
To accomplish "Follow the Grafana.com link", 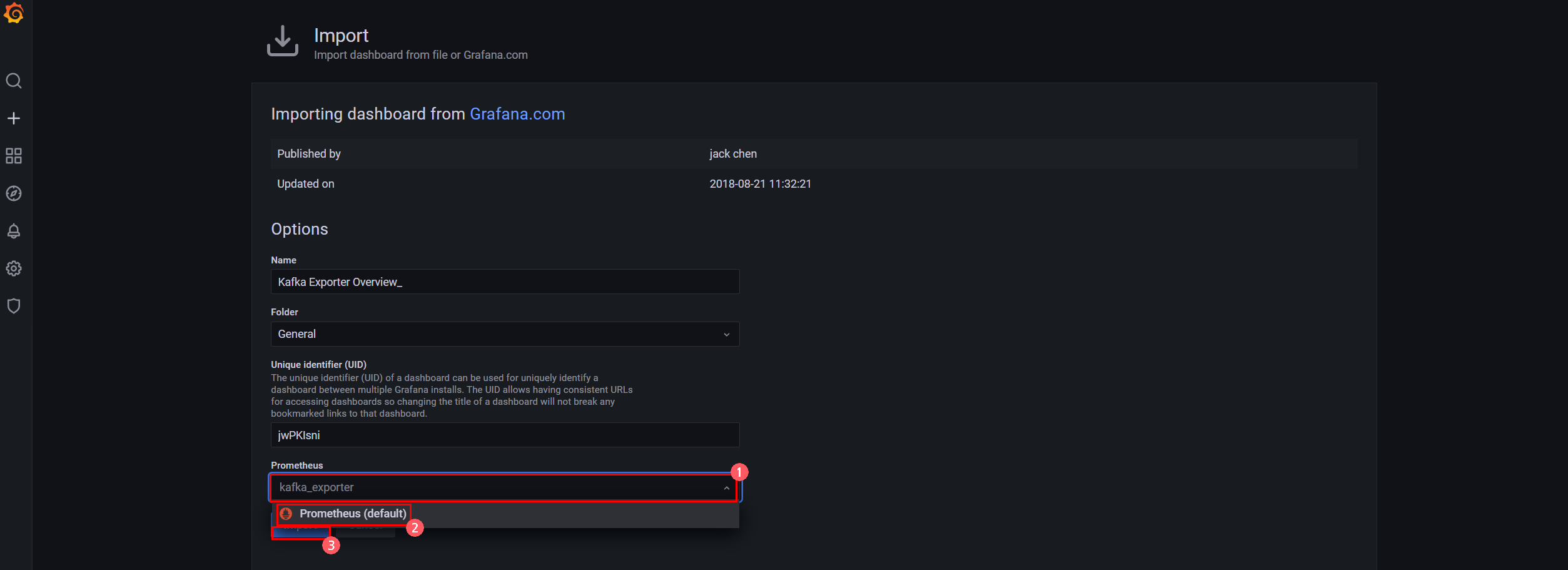I will (517, 114).
